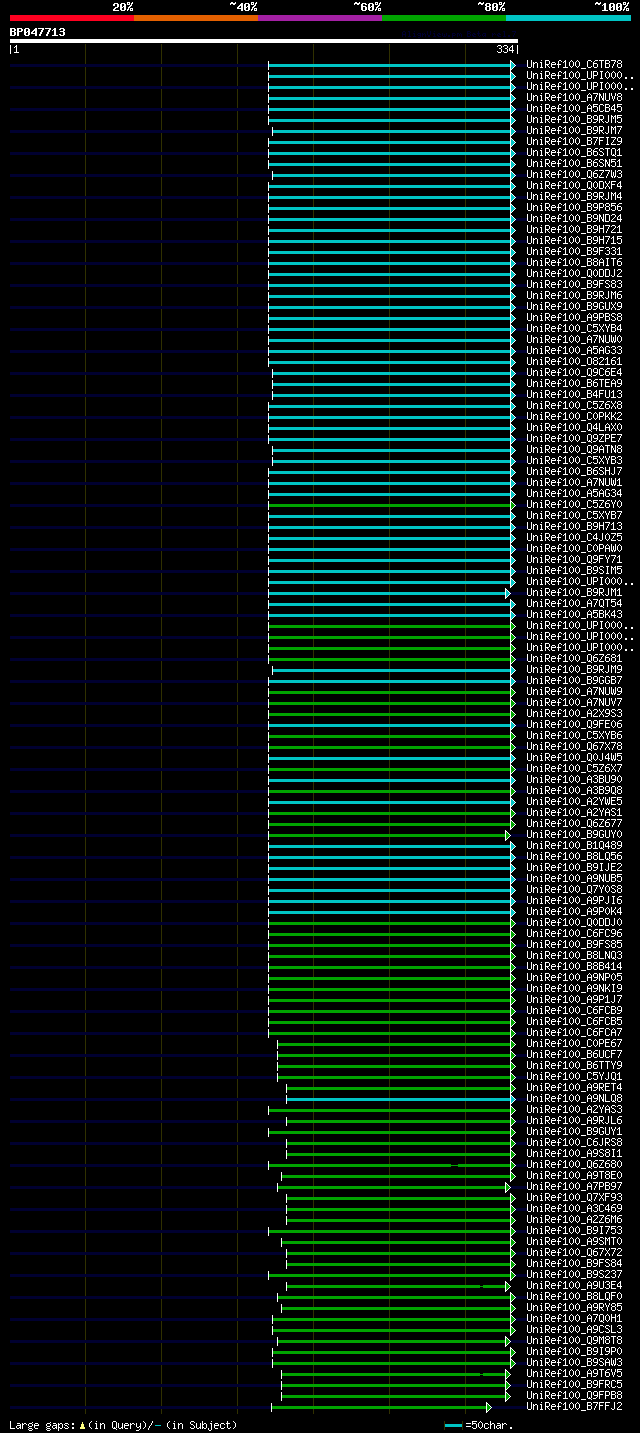Click the UniRef100_A2X9S3 label

[x=575, y=714]
